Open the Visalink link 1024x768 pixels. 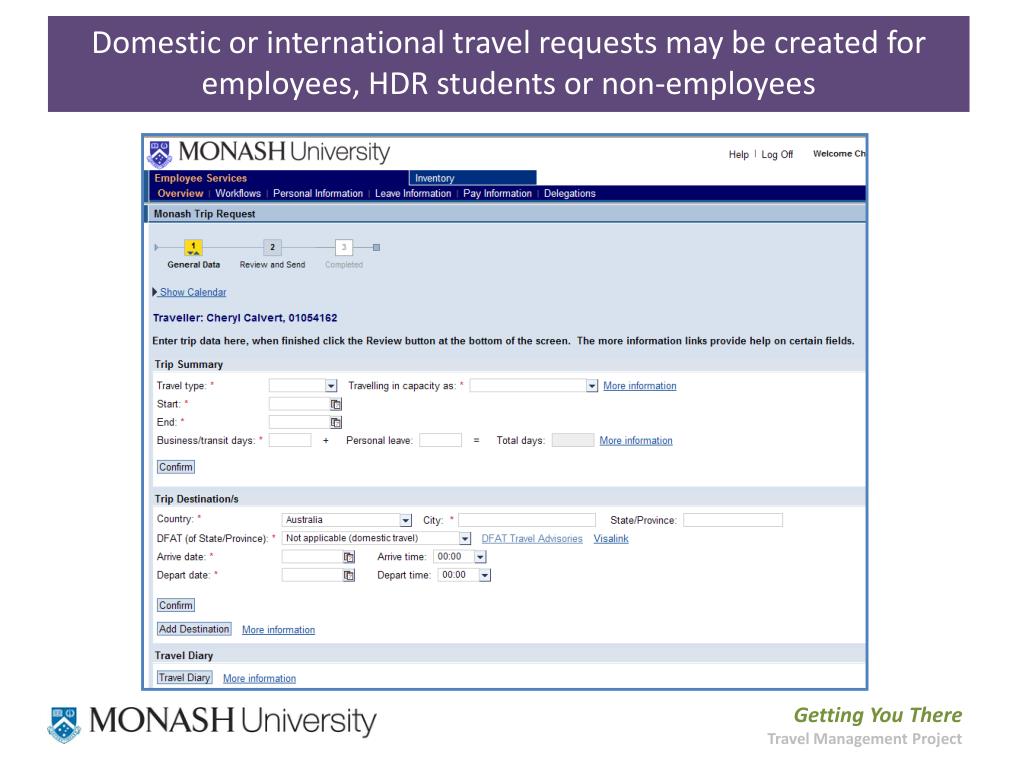point(611,539)
